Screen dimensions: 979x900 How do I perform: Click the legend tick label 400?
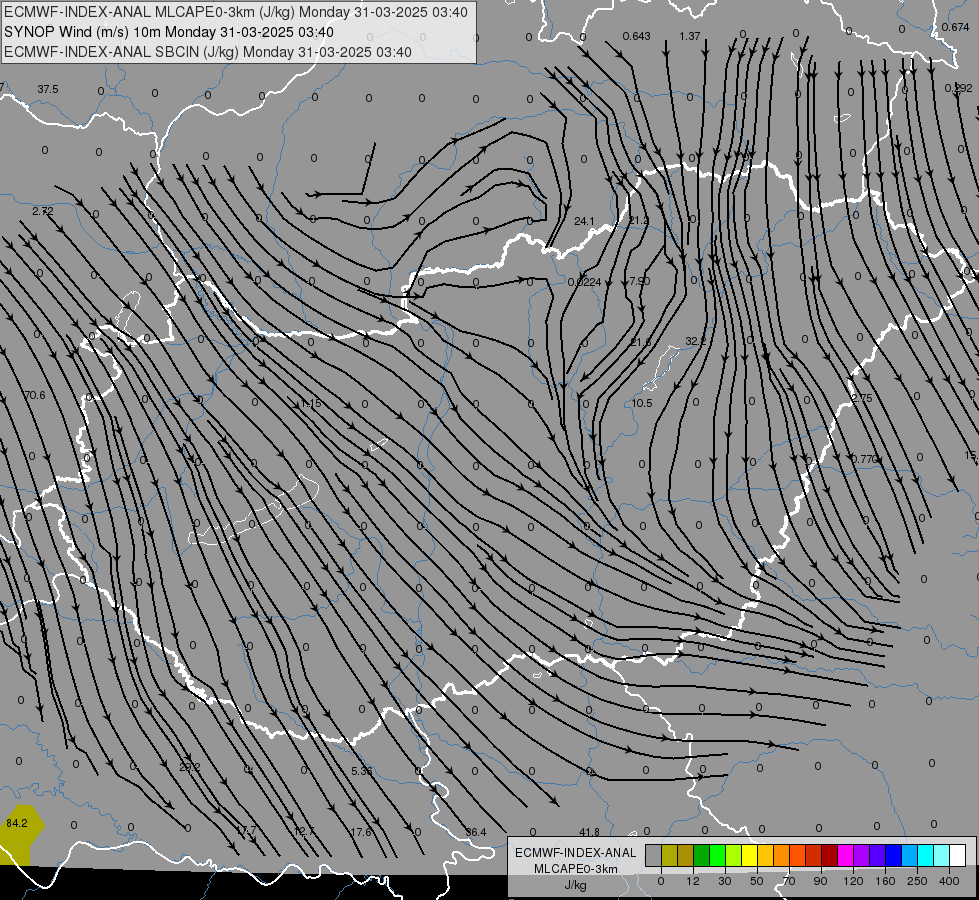coord(949,881)
